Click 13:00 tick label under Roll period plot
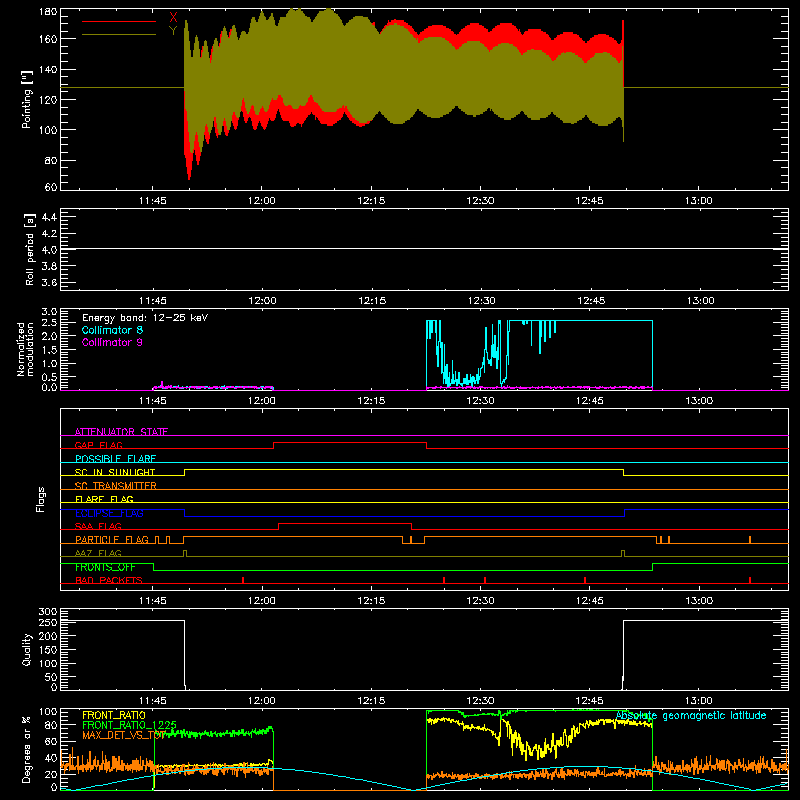This screenshot has width=800, height=800. coord(701,301)
